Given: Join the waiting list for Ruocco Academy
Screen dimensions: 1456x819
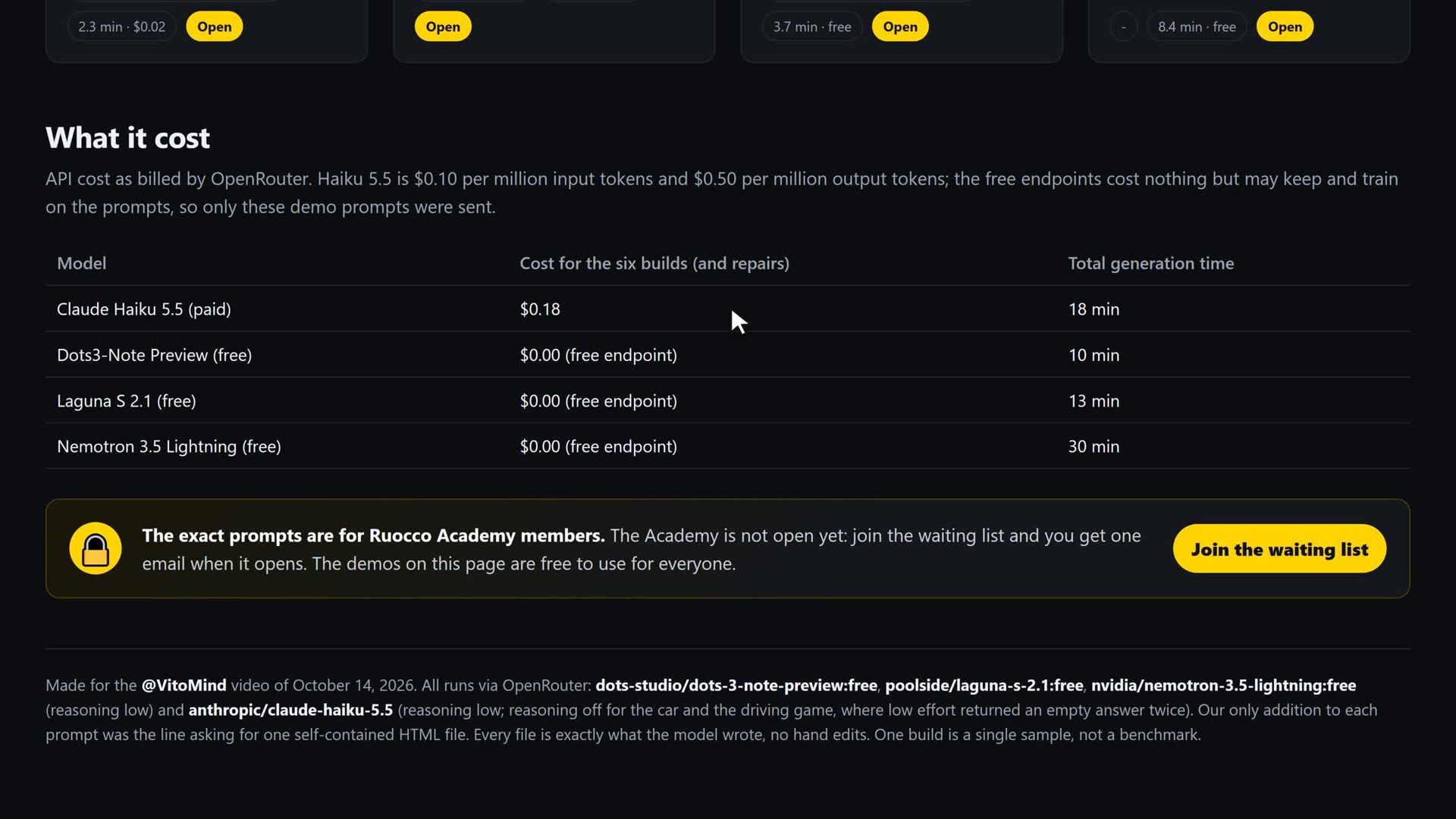Looking at the screenshot, I should [1279, 548].
